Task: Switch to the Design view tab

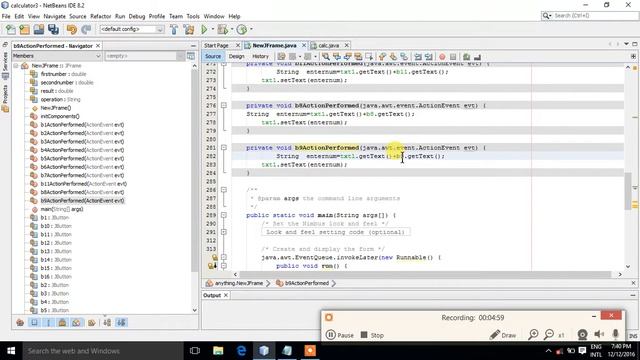Action: click(x=236, y=56)
